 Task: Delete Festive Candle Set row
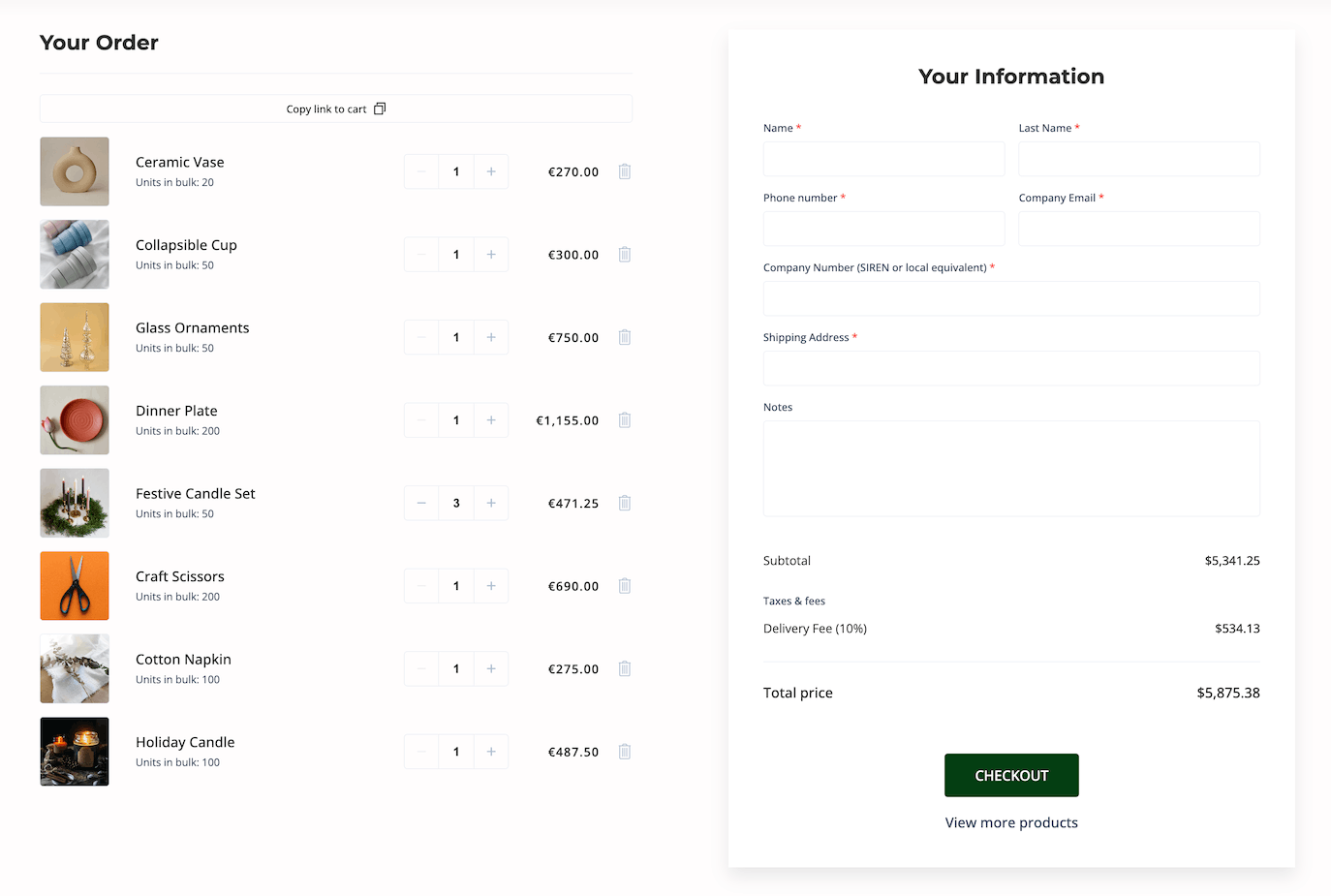[625, 503]
